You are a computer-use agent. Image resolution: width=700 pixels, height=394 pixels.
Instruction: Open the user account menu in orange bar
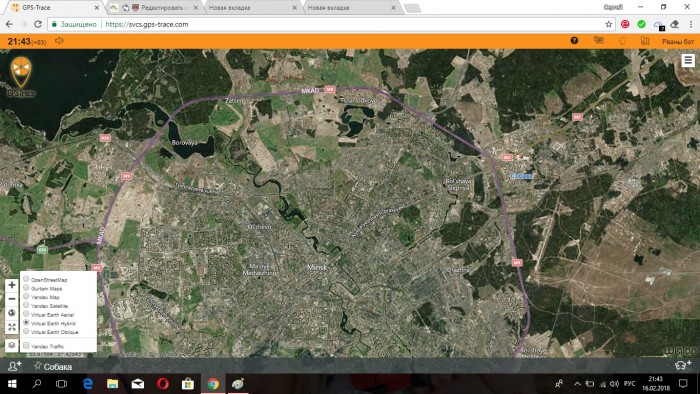pos(678,41)
